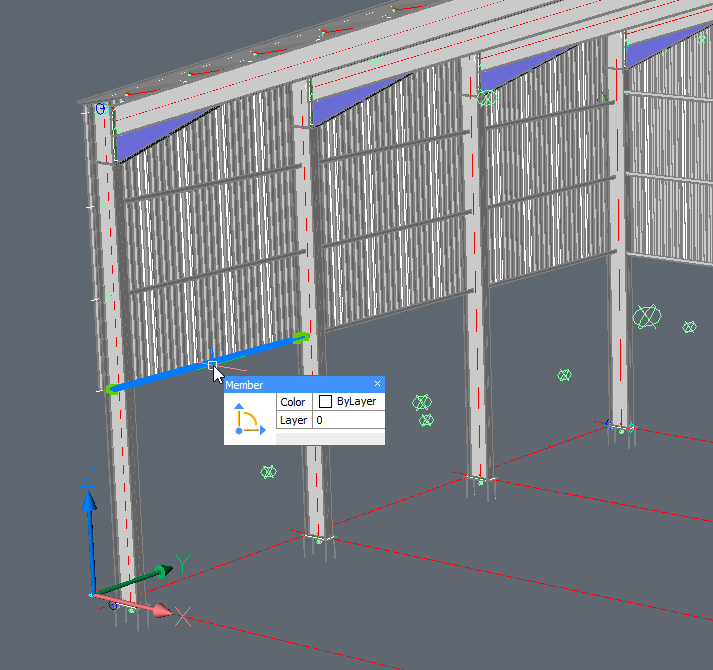
Task: Click the square midpoint grip on blue member
Action: click(212, 365)
